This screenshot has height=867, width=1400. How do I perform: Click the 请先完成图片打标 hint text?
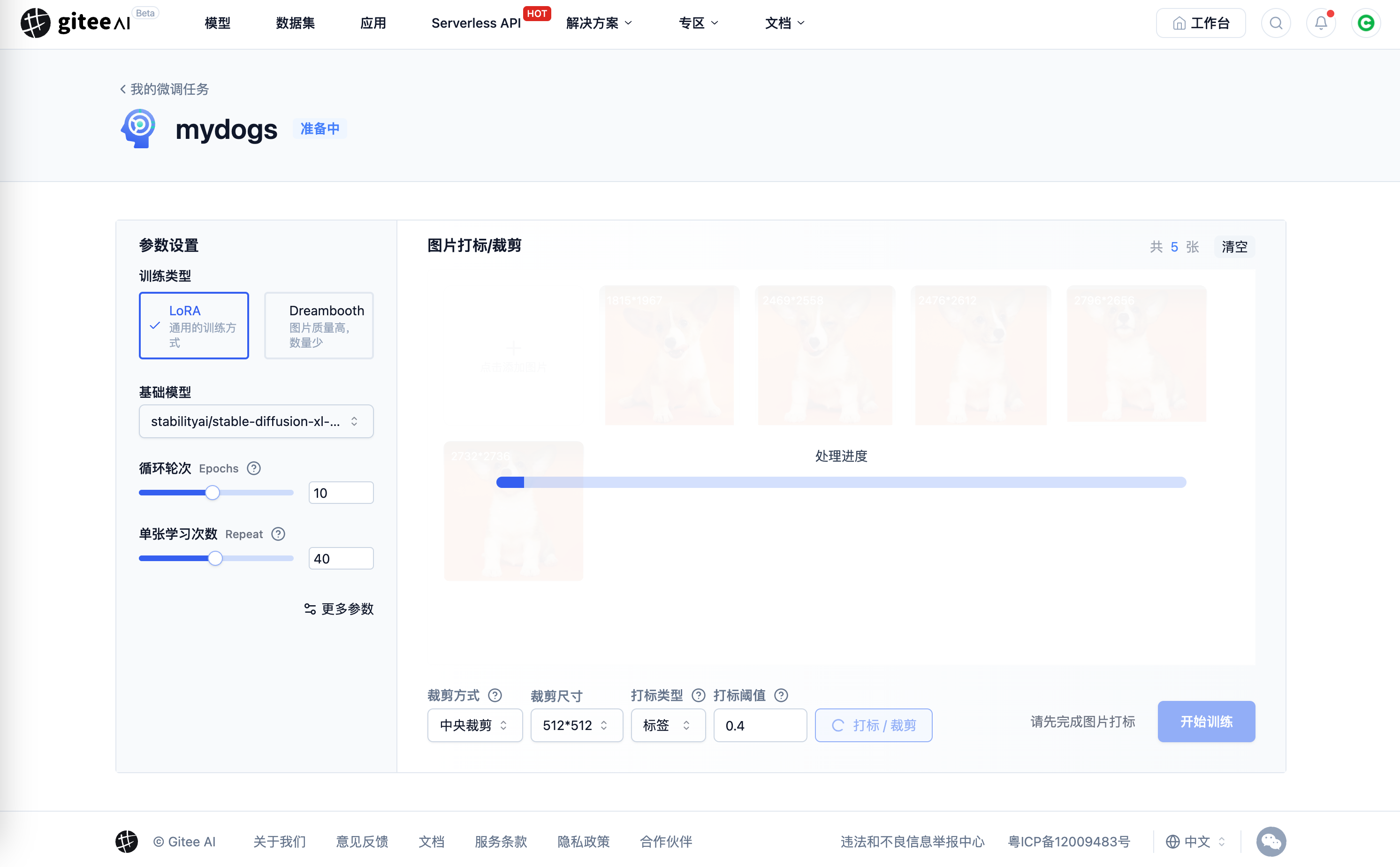[1082, 722]
